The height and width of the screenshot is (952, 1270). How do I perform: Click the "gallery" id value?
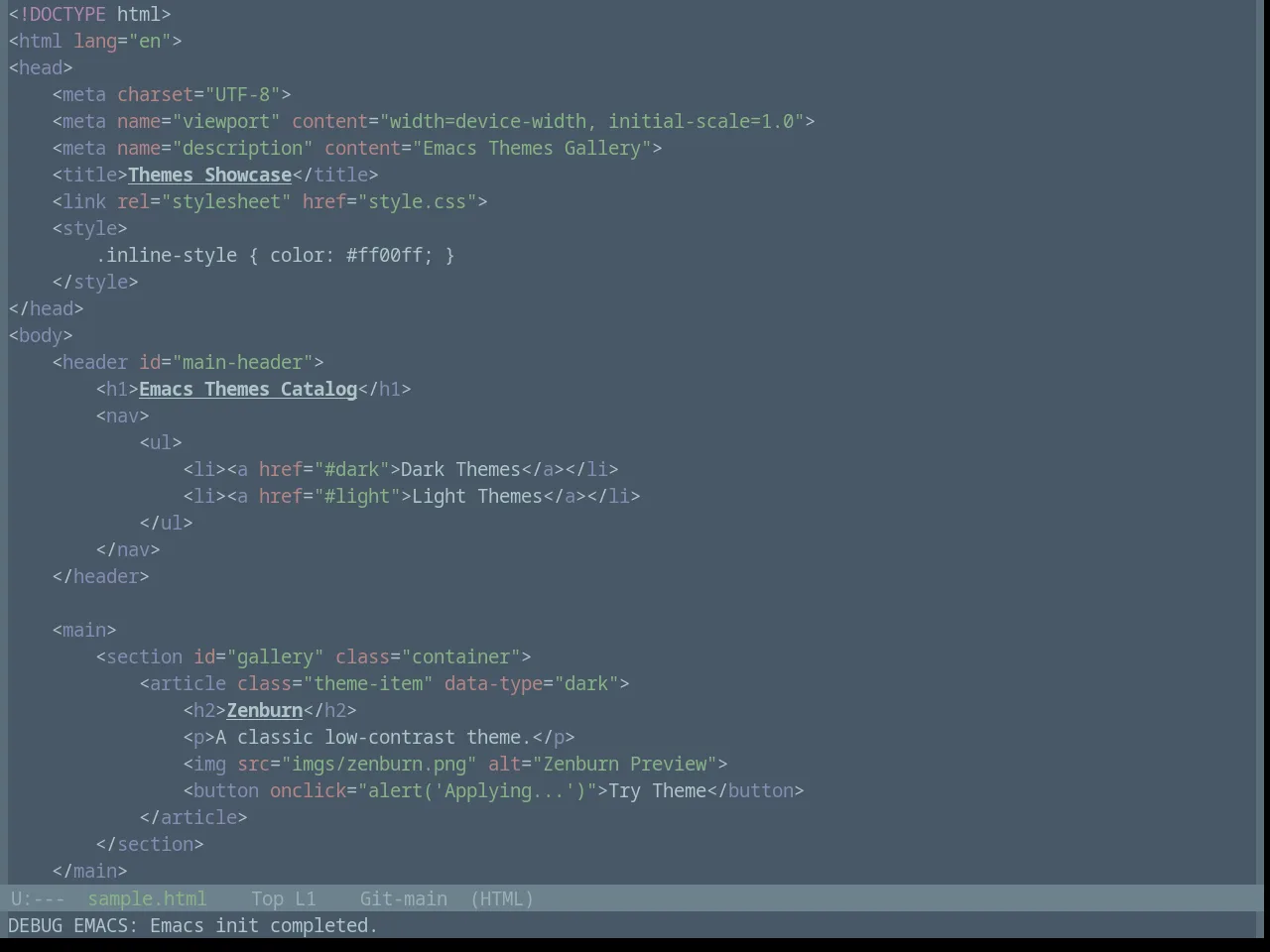pyautogui.click(x=275, y=656)
